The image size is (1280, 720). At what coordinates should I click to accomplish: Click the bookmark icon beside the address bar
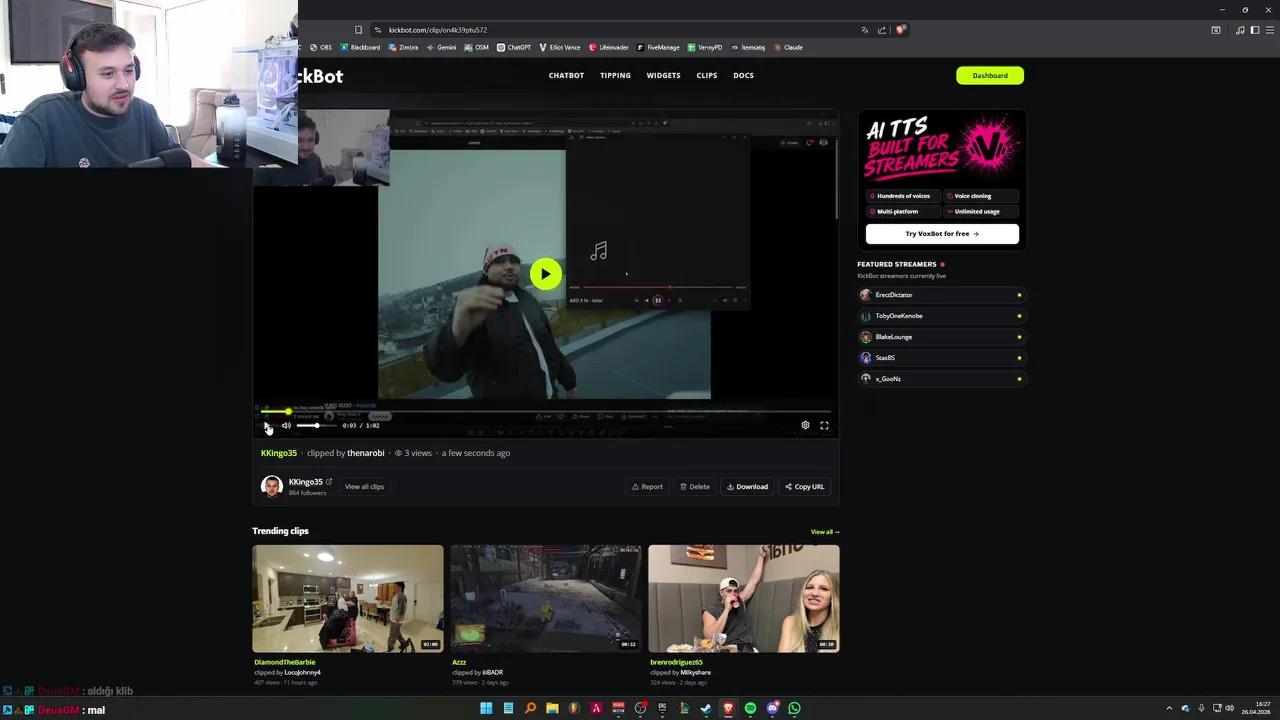(x=358, y=30)
